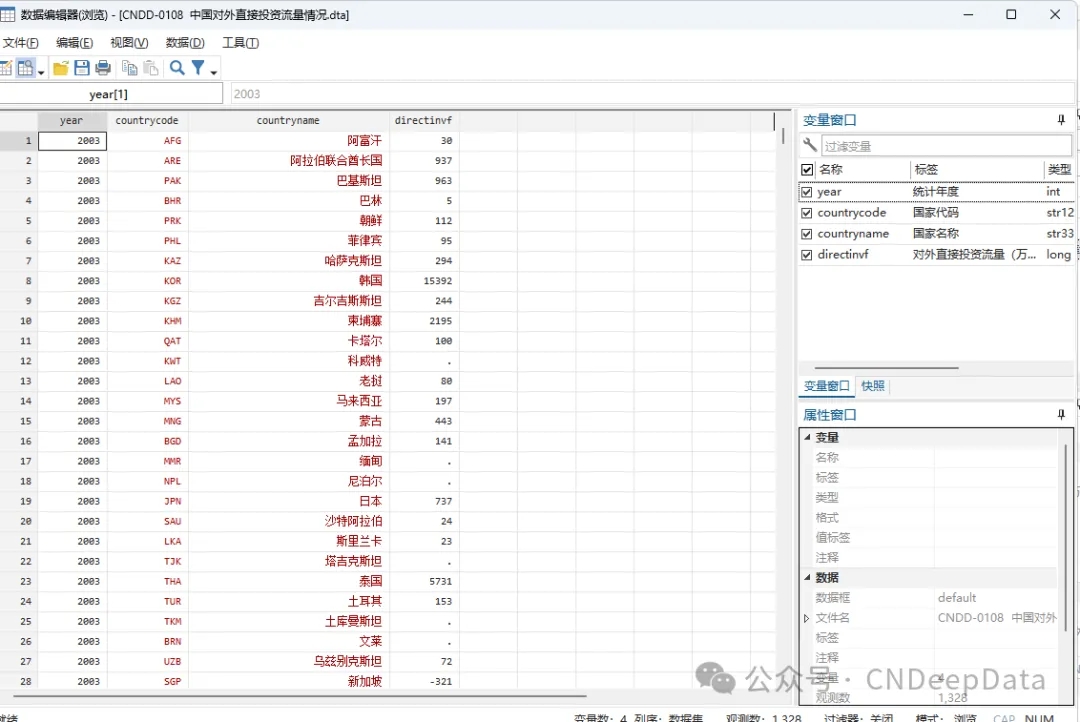Viewport: 1080px width, 722px height.
Task: Click the 5731 value for 泰国
Action: coord(424,581)
